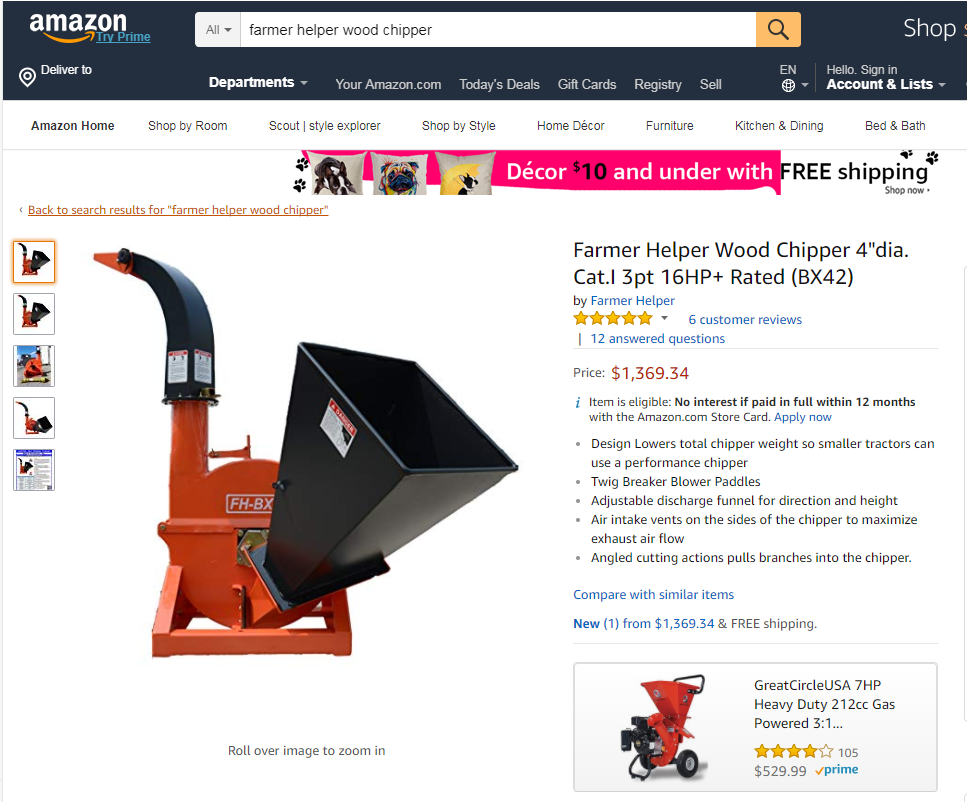The width and height of the screenshot is (967, 802).
Task: Click the Deliver to location pin icon
Action: point(27,77)
